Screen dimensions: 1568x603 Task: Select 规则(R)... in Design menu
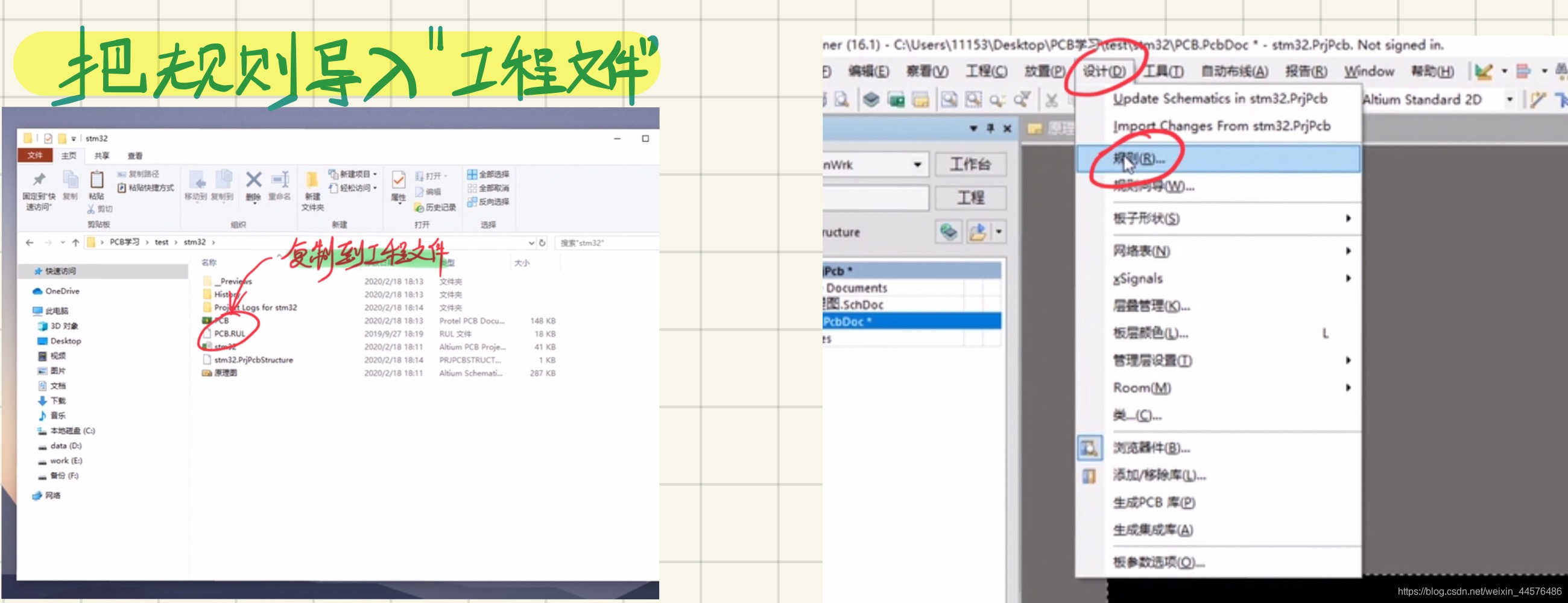click(1219, 159)
